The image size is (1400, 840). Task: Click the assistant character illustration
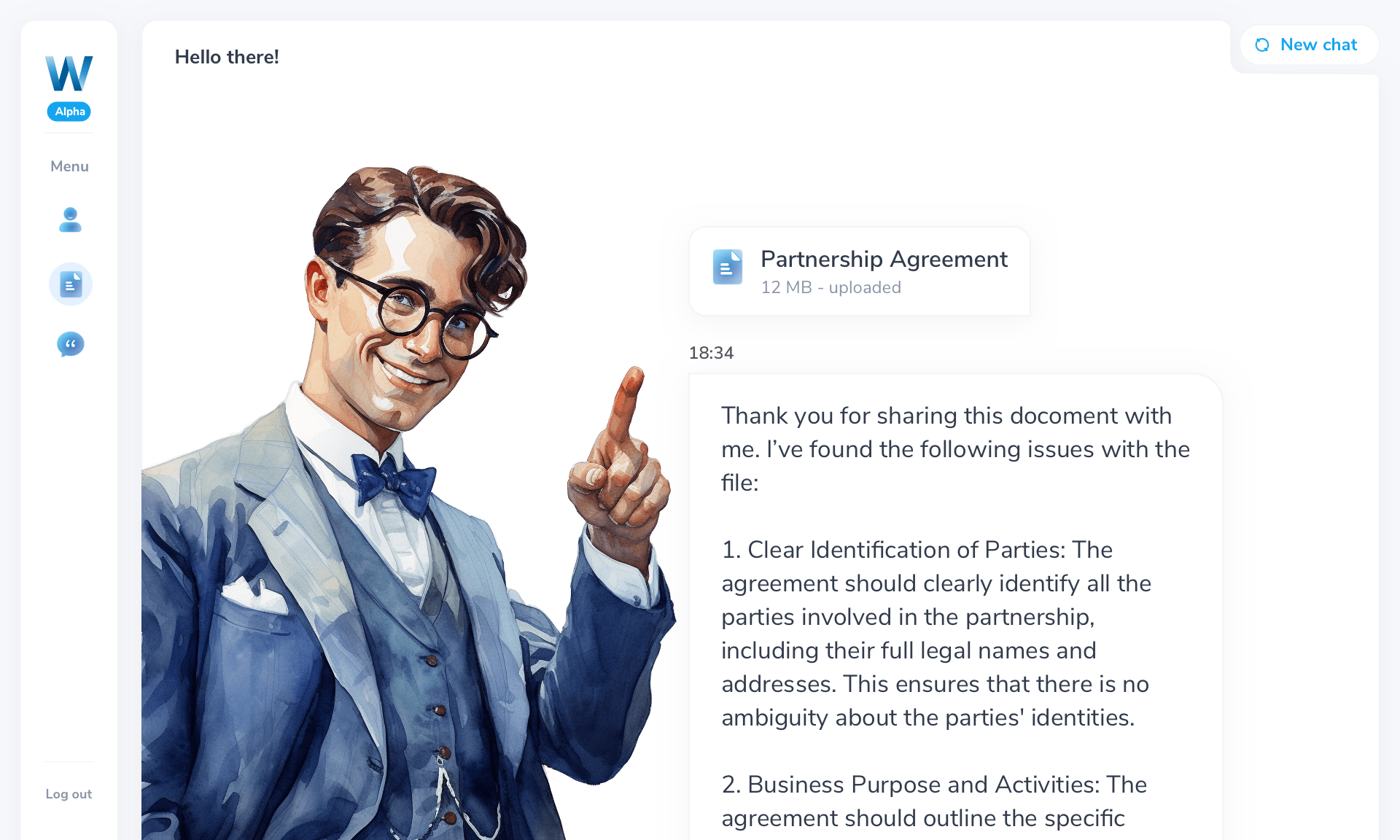pyautogui.click(x=407, y=503)
